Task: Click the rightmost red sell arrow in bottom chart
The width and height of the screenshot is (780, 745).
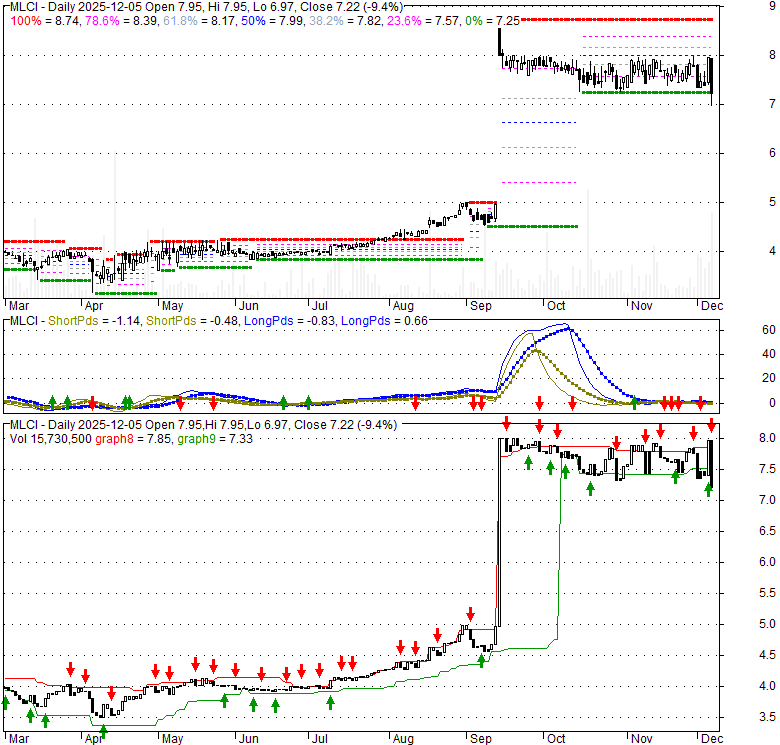Action: tap(711, 425)
